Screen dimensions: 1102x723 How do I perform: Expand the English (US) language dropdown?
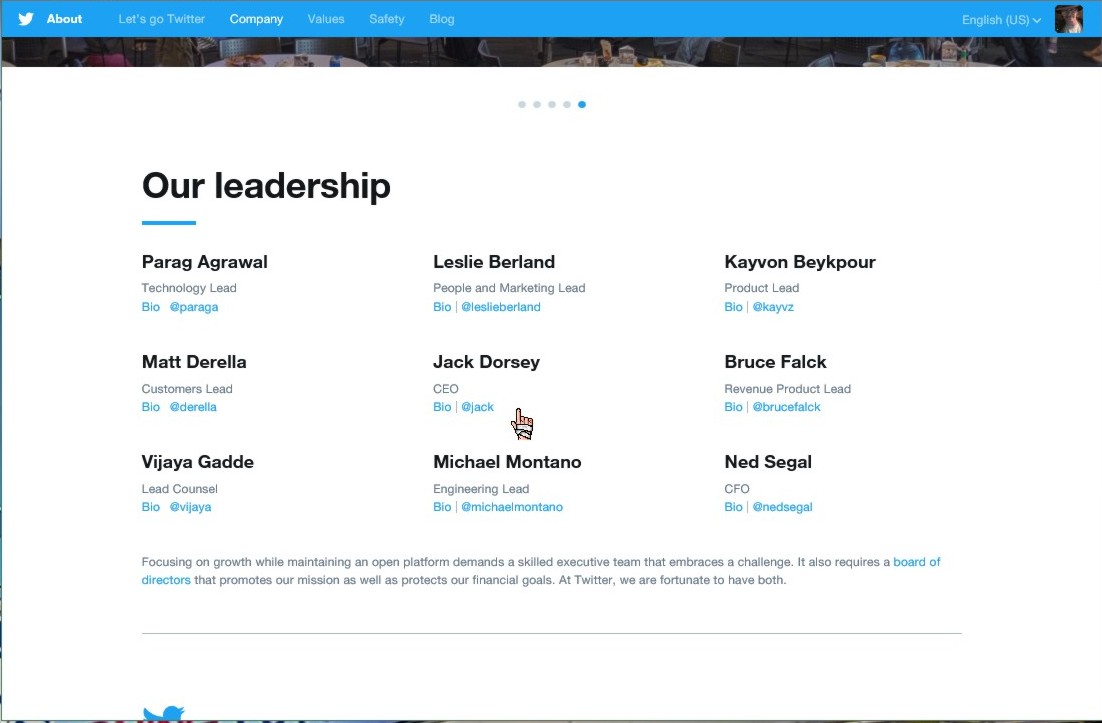point(1001,20)
